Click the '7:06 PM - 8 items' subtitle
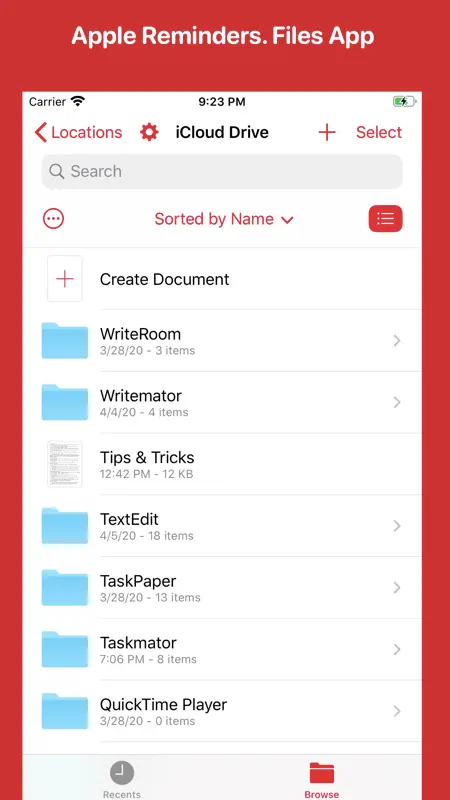 (x=148, y=659)
